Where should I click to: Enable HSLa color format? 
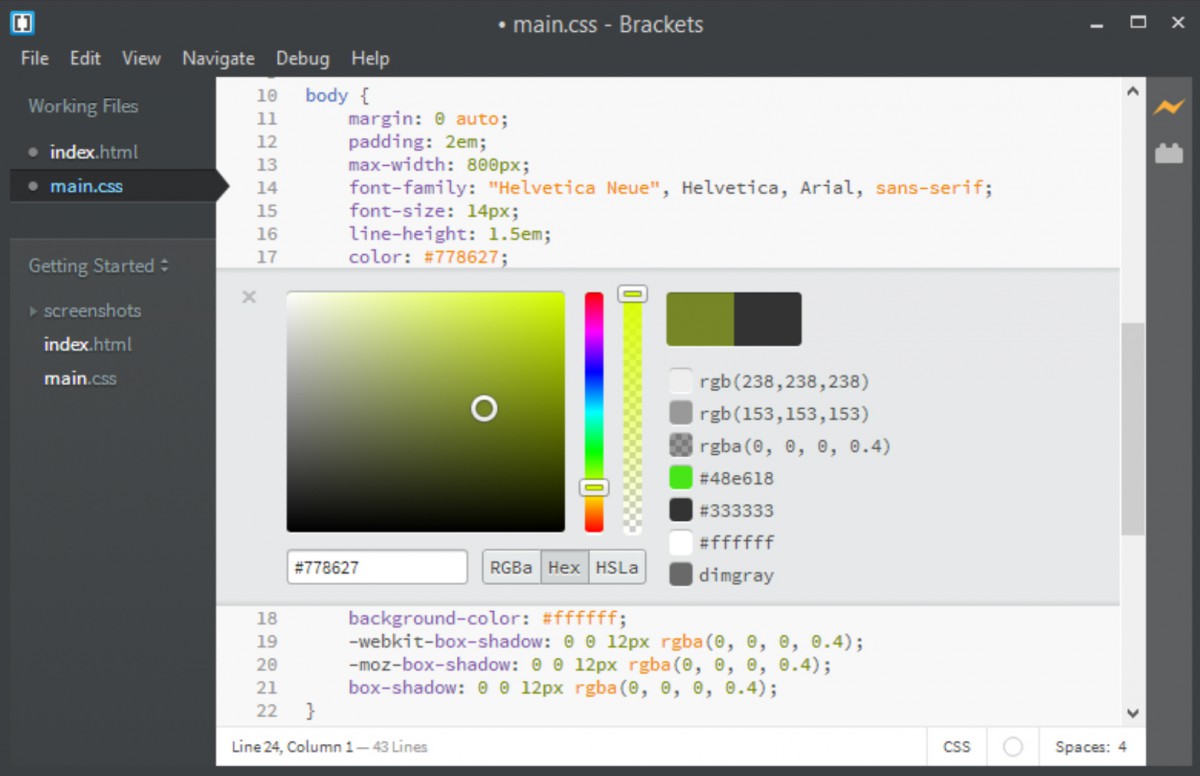pyautogui.click(x=617, y=566)
